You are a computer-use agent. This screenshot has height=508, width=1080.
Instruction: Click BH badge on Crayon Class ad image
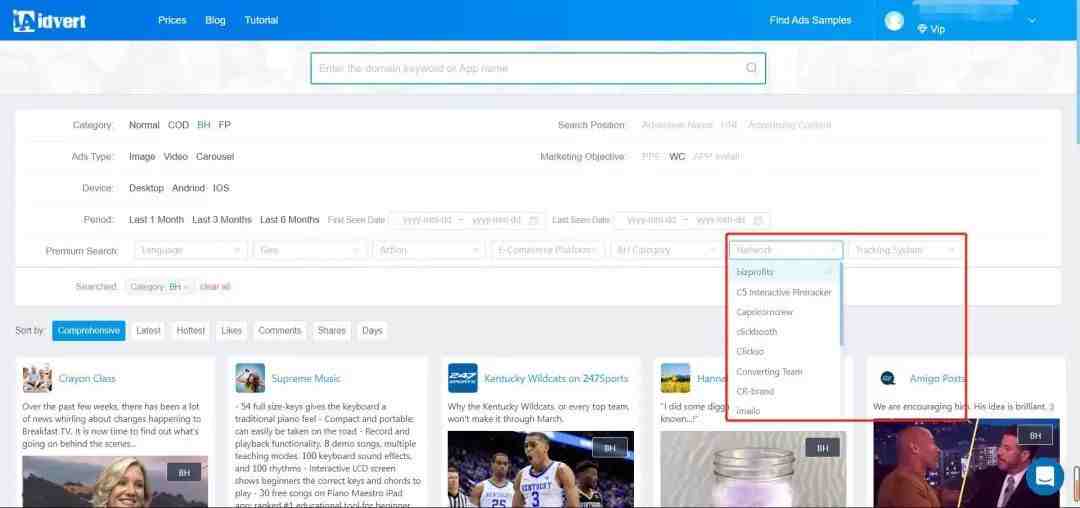click(x=184, y=472)
